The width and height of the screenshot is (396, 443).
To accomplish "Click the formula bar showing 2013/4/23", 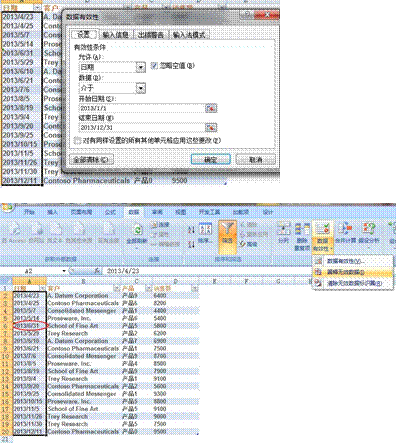I will tap(247, 271).
